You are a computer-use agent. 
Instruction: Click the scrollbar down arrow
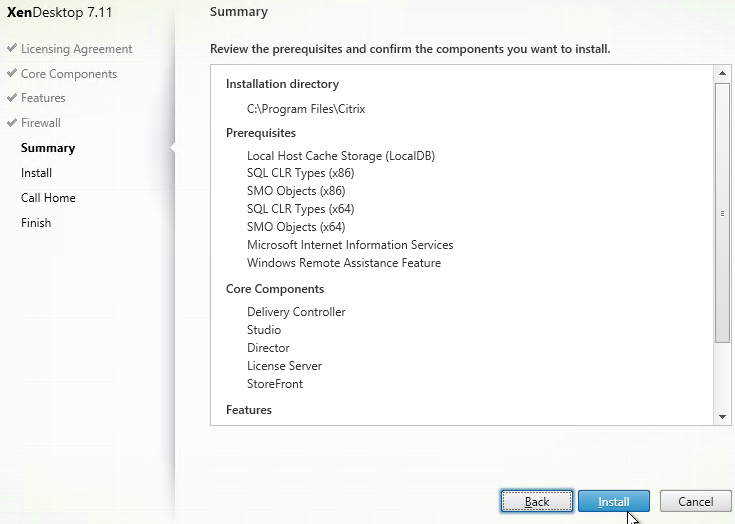tap(722, 417)
